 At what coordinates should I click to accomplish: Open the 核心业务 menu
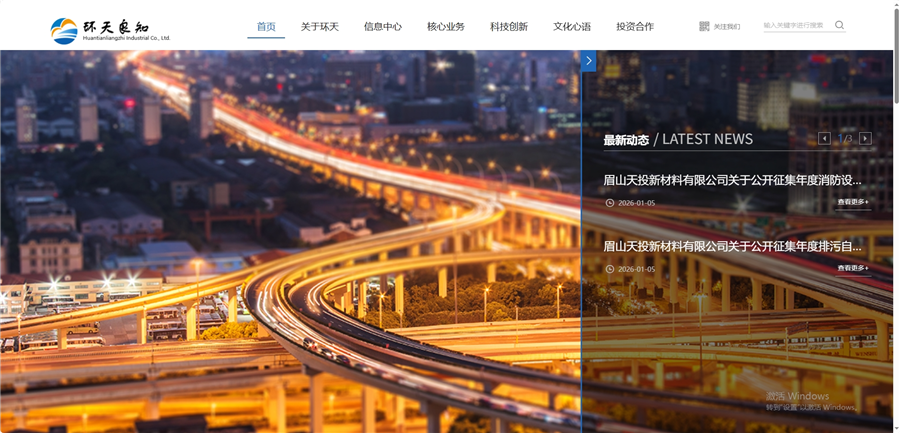446,27
